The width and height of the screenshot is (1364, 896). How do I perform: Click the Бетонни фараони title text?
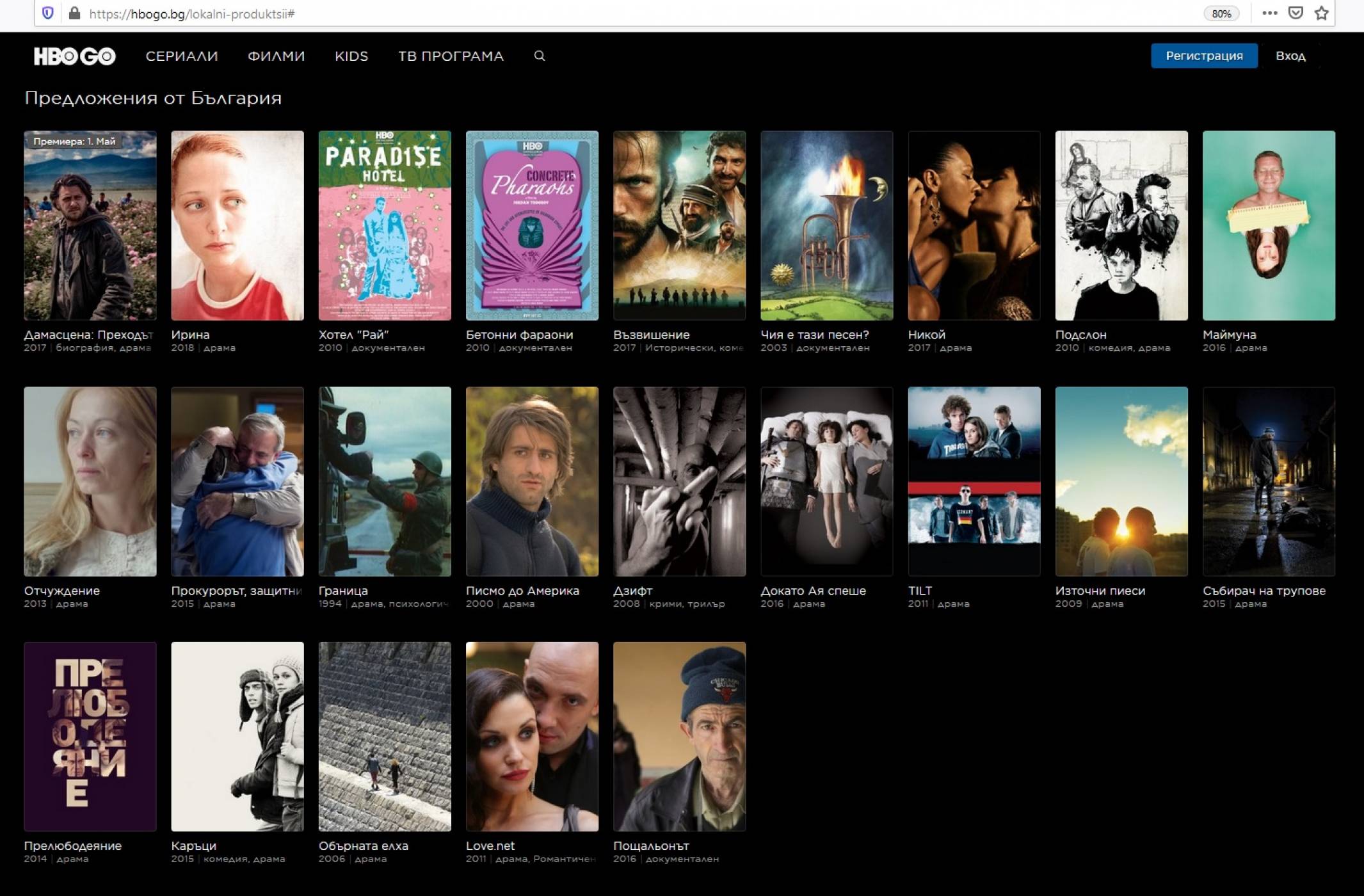pyautogui.click(x=519, y=335)
